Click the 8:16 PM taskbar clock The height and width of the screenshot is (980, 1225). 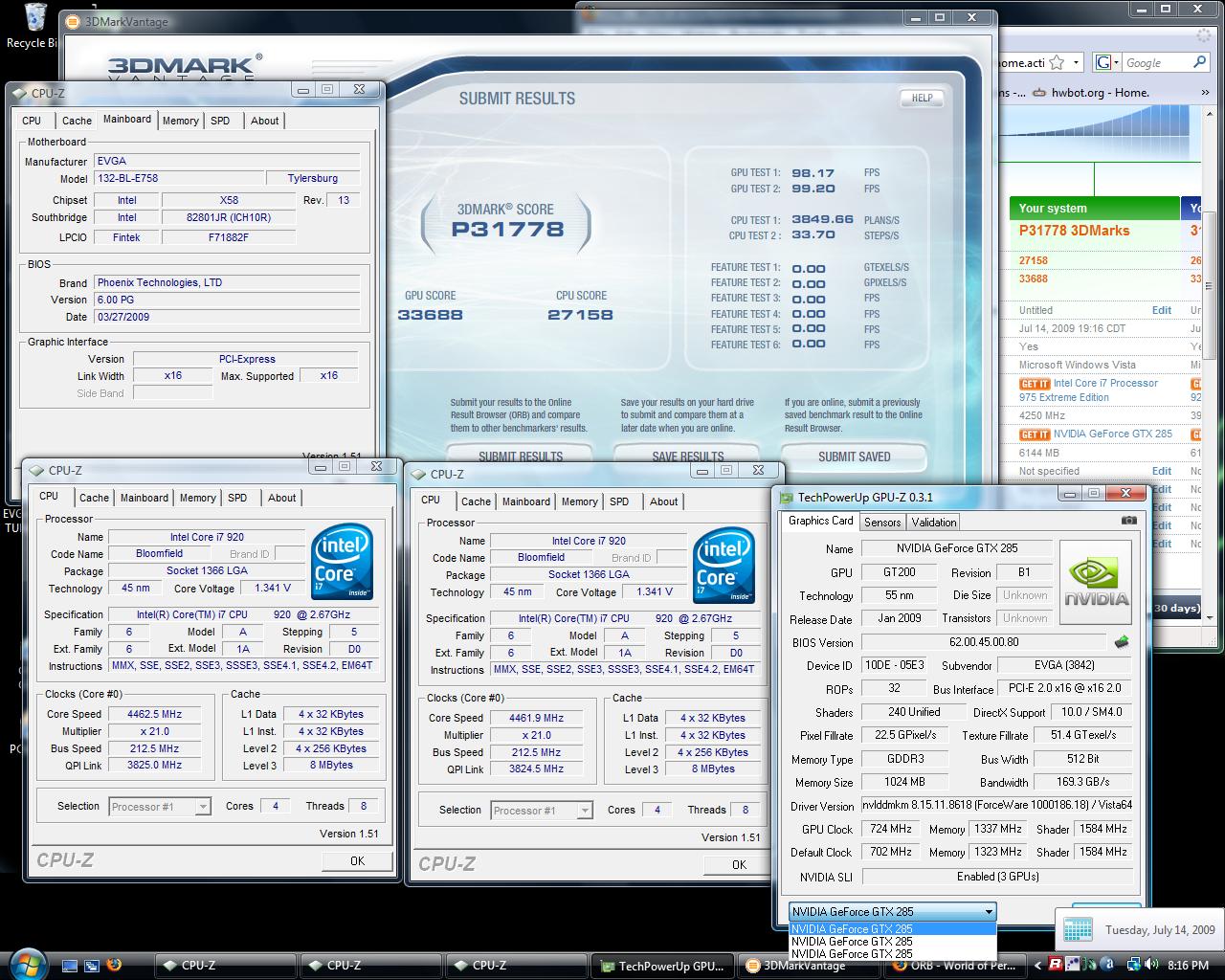pos(1188,965)
